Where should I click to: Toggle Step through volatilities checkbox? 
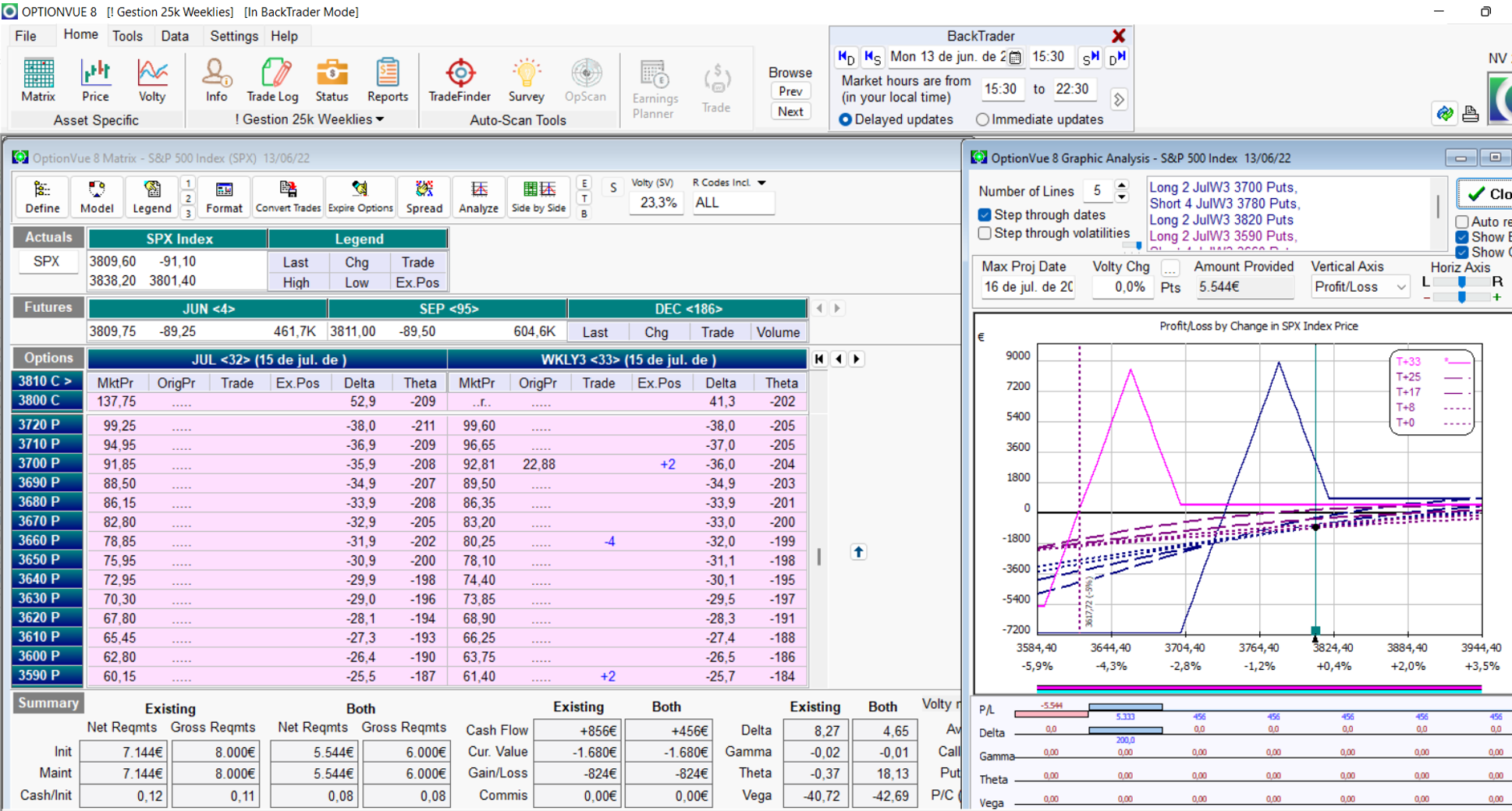[x=985, y=233]
